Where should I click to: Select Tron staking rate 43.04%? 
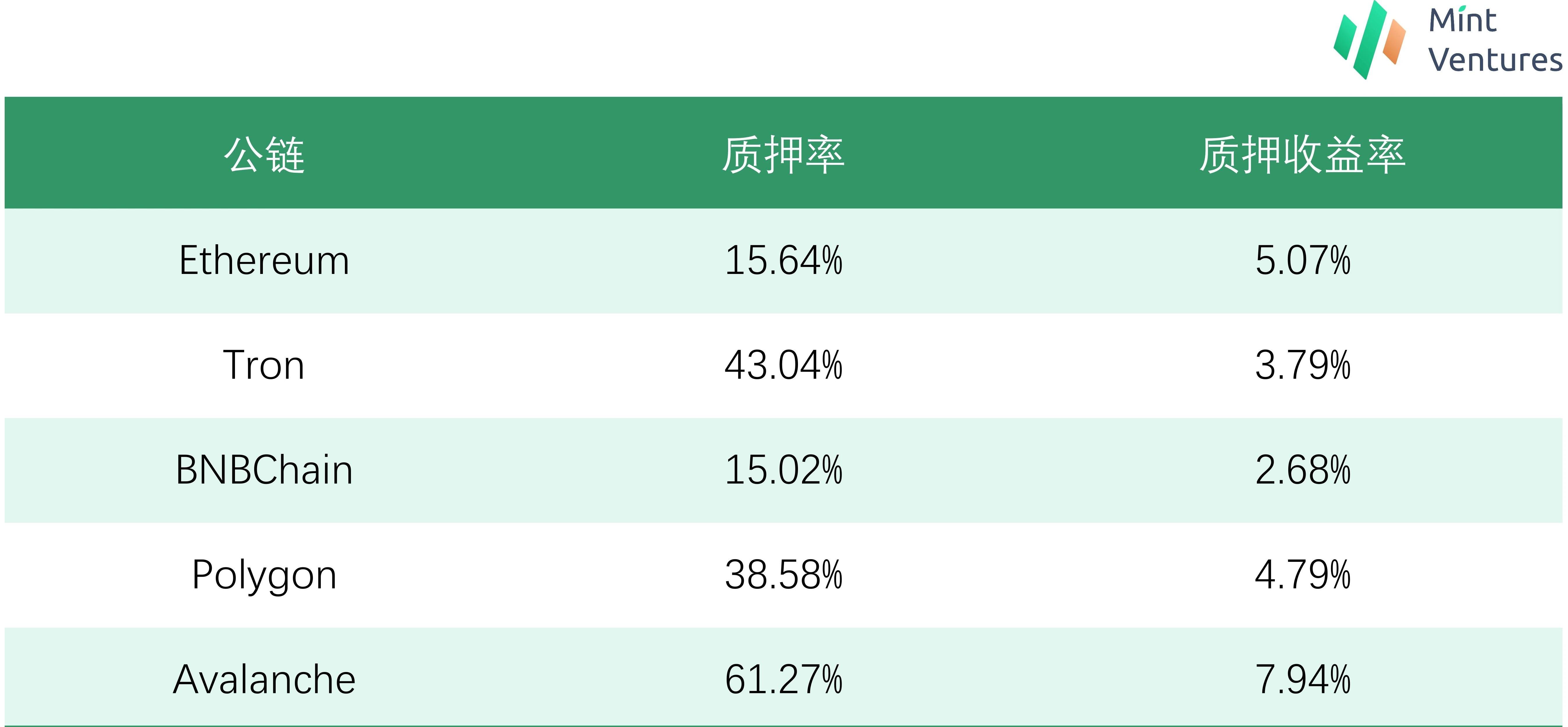coord(783,365)
